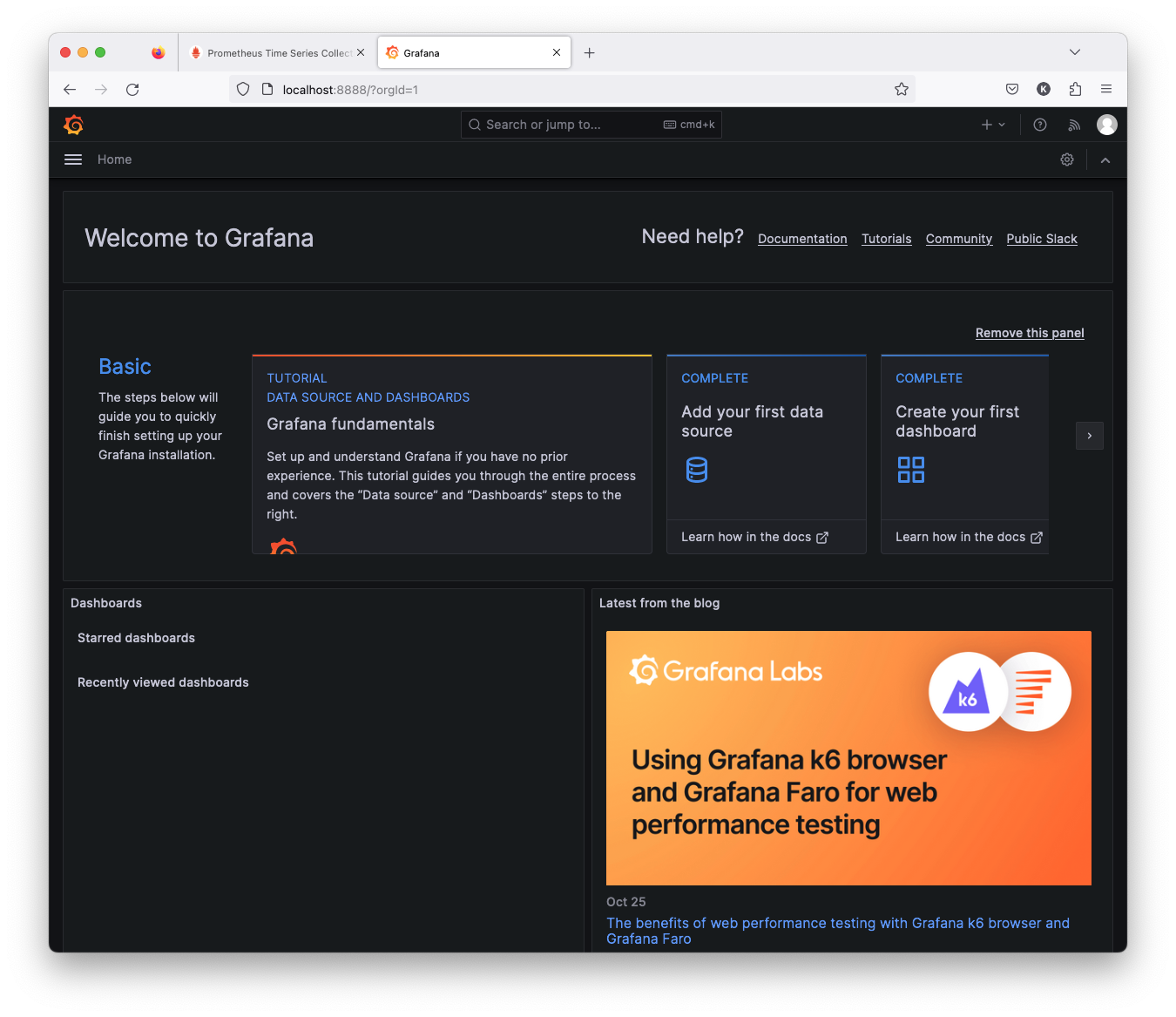Click the shield tracking protection icon

243,89
